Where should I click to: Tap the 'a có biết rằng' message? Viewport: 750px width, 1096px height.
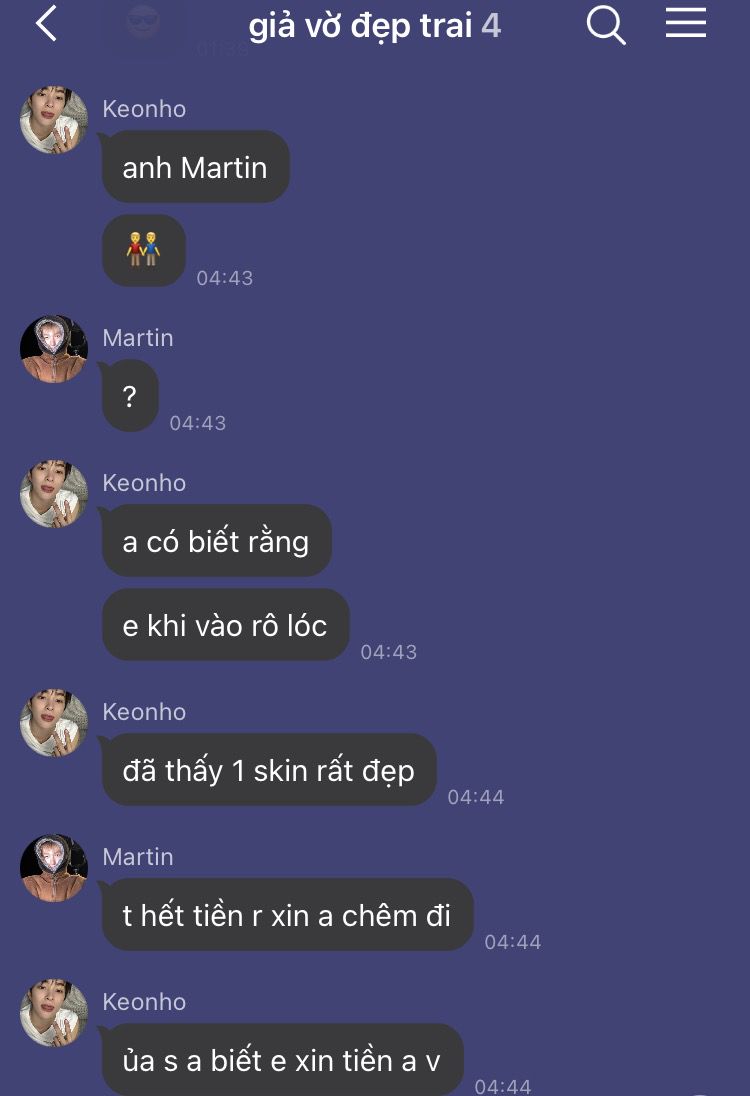tap(216, 541)
